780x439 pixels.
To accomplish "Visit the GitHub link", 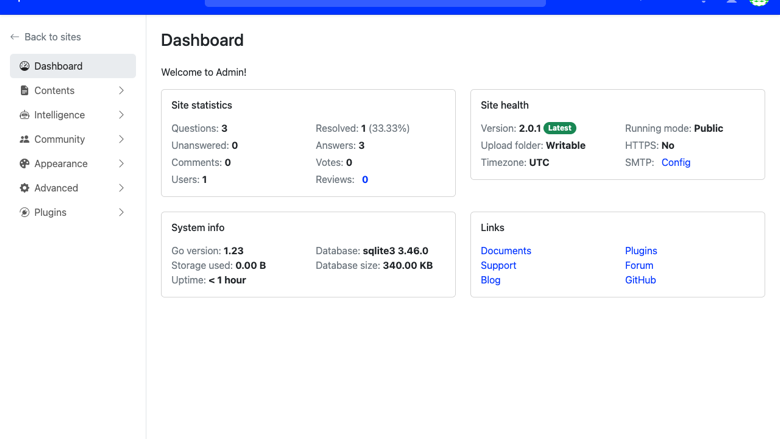I will point(640,280).
